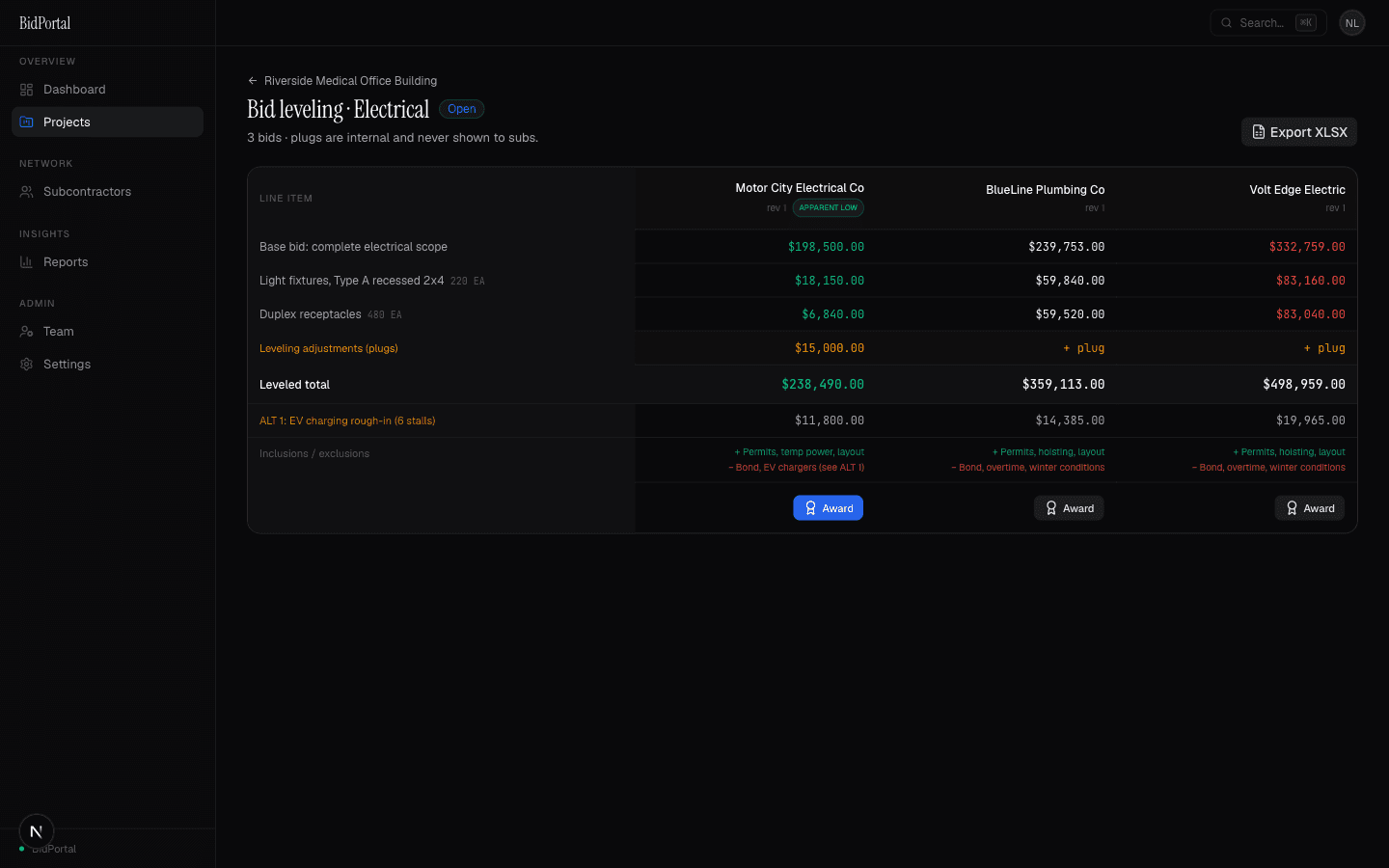
Task: Click ALT 1: EV charging rough-in label
Action: point(347,420)
